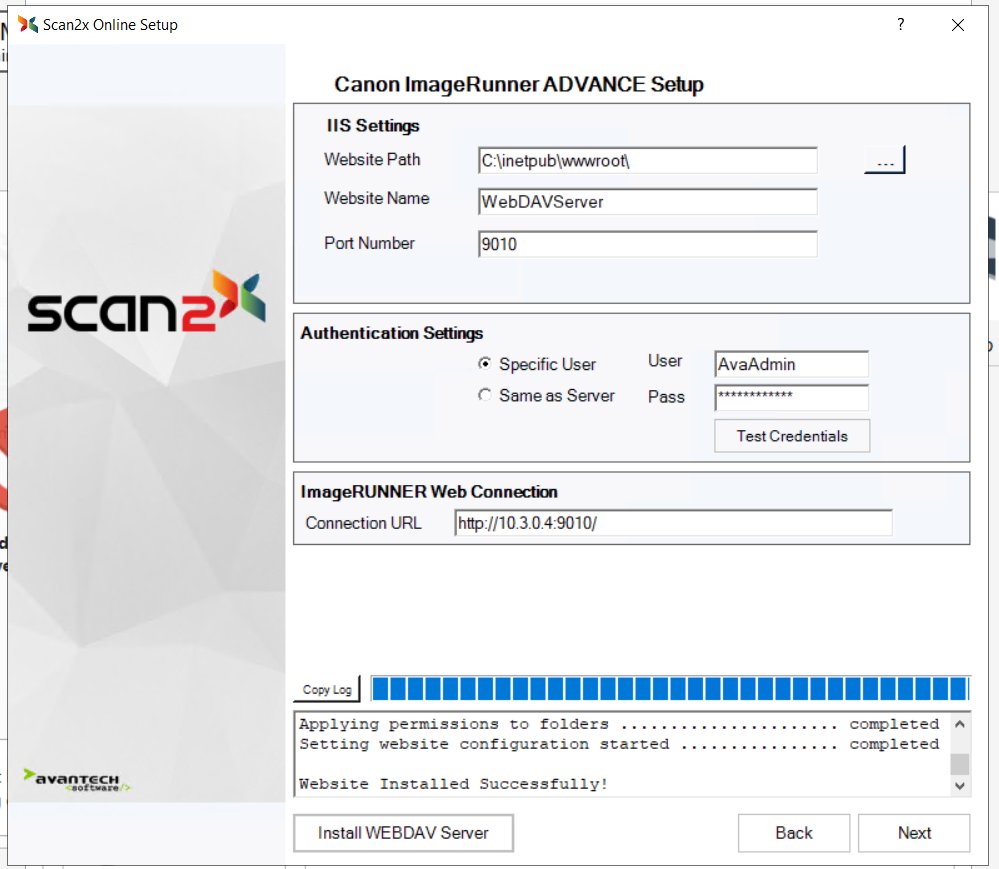
Task: Click the User name field
Action: [791, 365]
